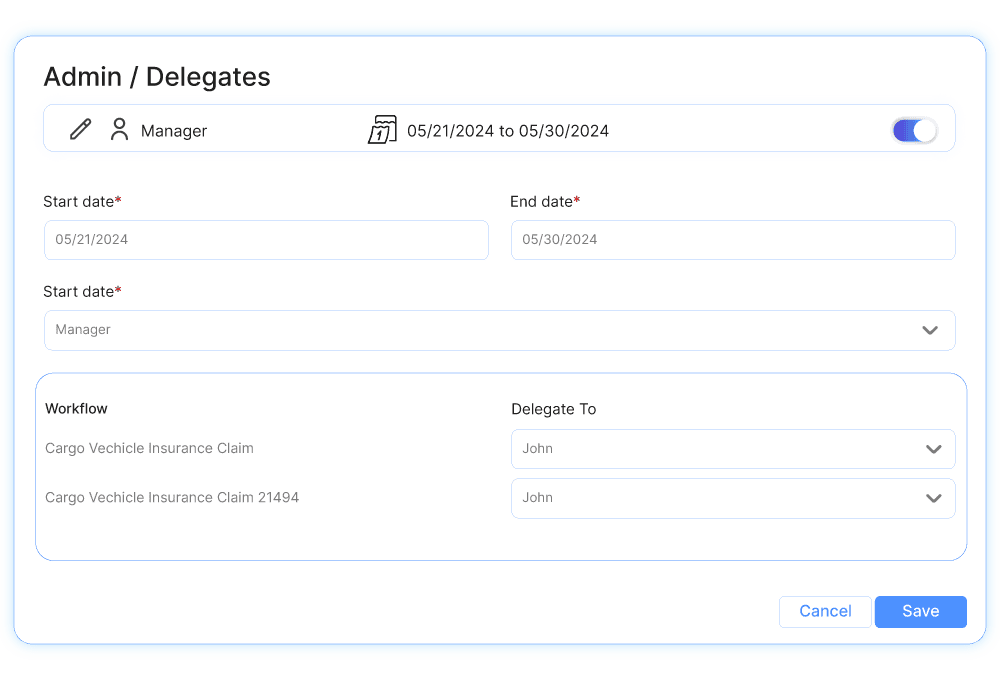
Task: Click the 'Delegate To' column label
Action: point(554,409)
